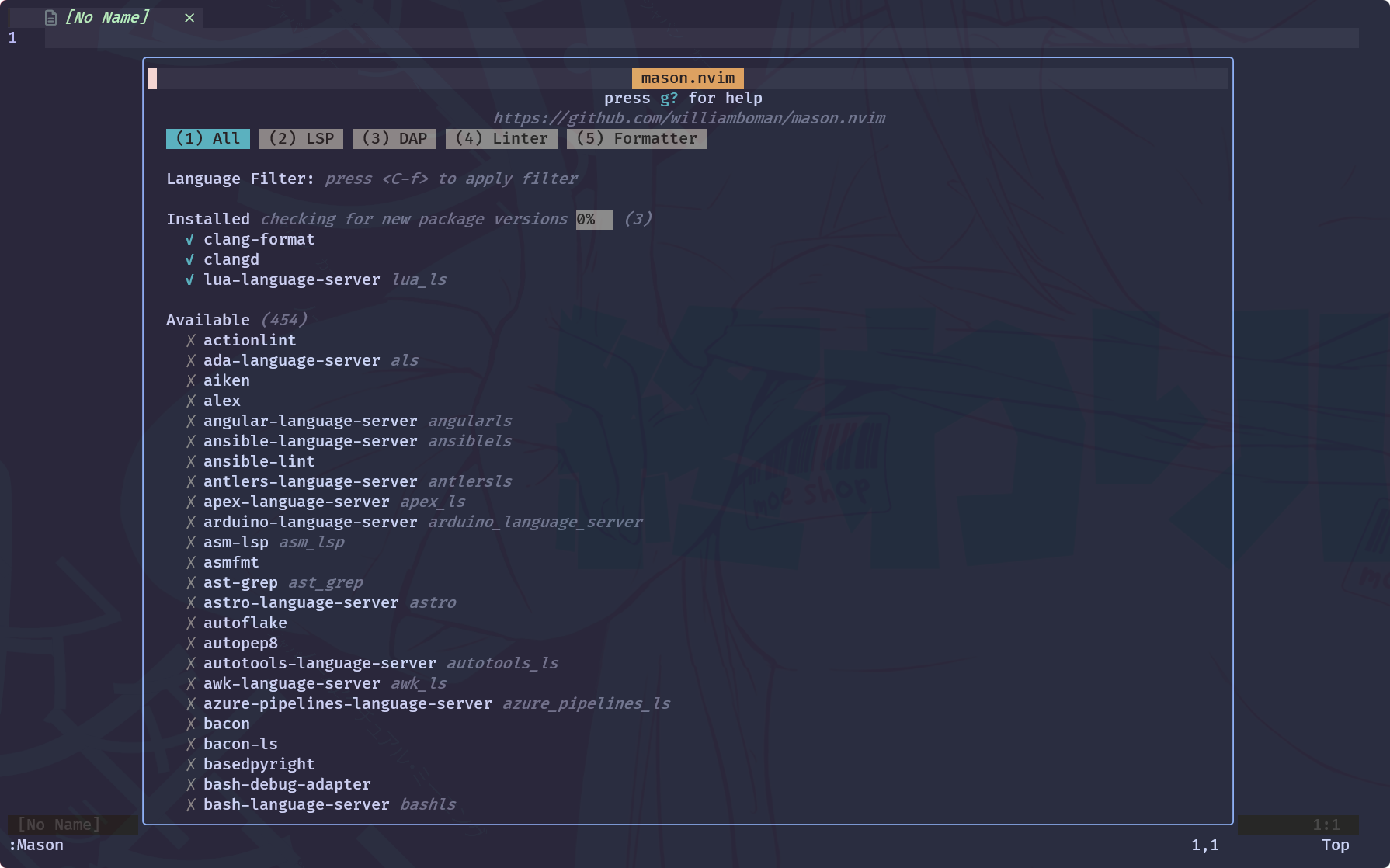Select the alex package name
This screenshot has width=1390, height=868.
coord(222,401)
